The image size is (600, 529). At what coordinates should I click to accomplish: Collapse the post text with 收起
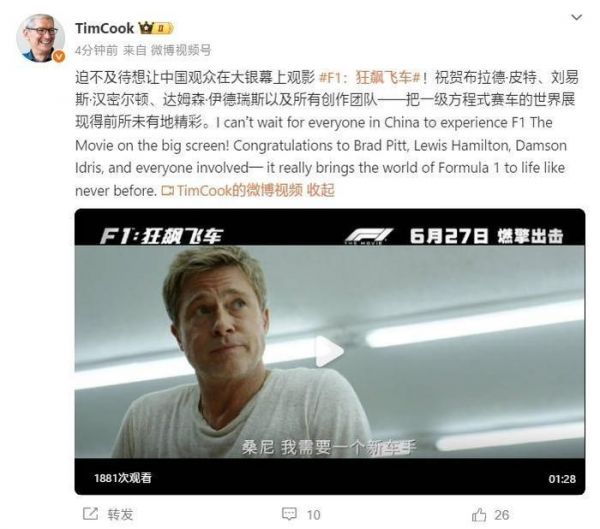320,189
